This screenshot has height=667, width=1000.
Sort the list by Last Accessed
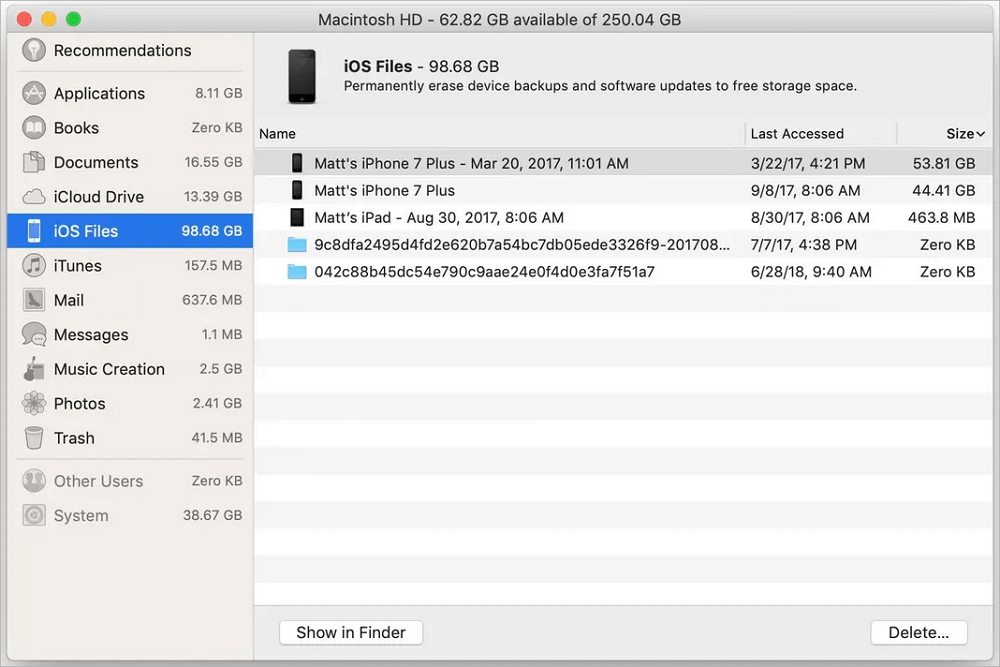[797, 134]
